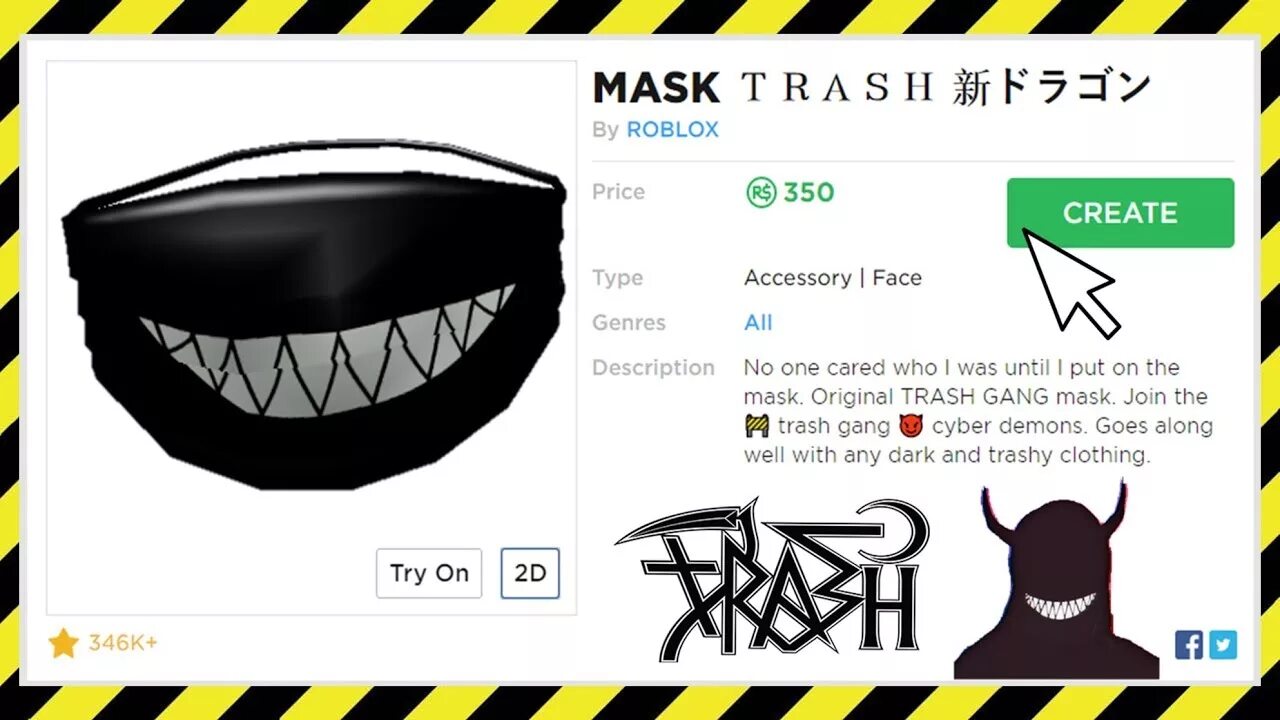Screen dimensions: 1280x720
Task: Click the MASK item title
Action: tap(656, 88)
